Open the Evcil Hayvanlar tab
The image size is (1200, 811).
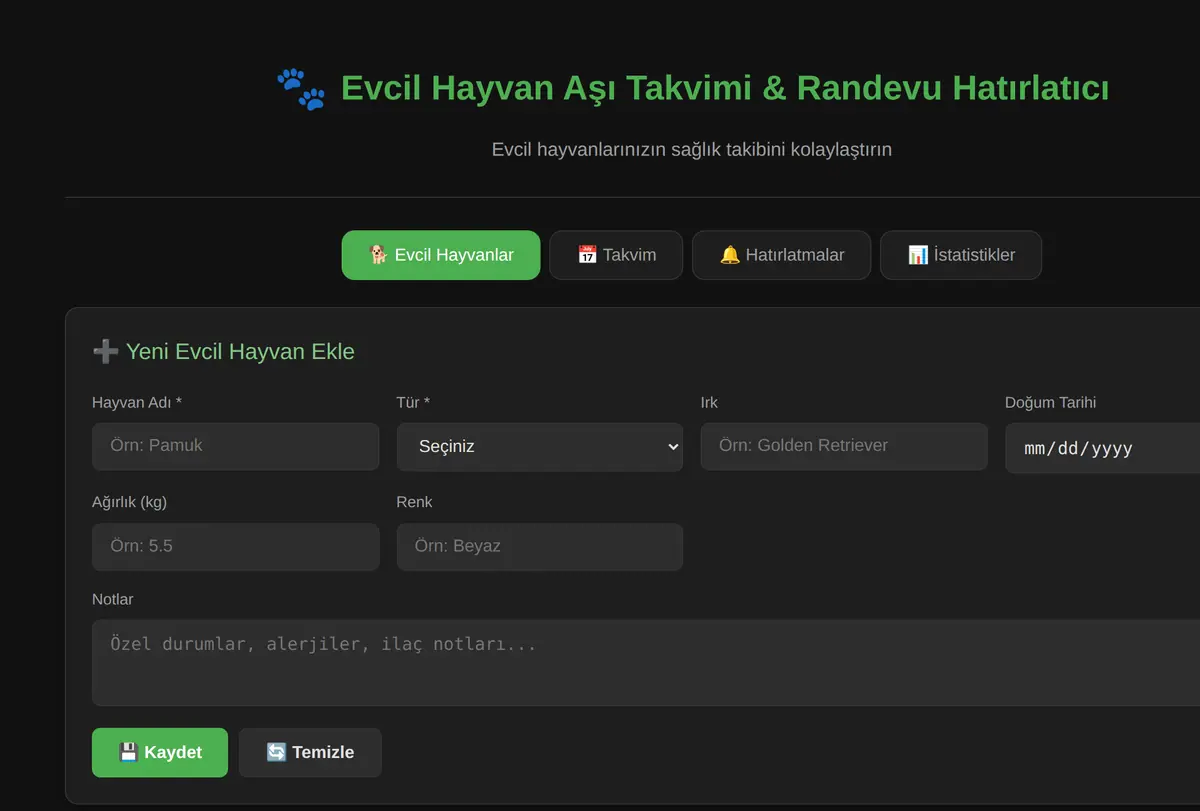coord(441,255)
